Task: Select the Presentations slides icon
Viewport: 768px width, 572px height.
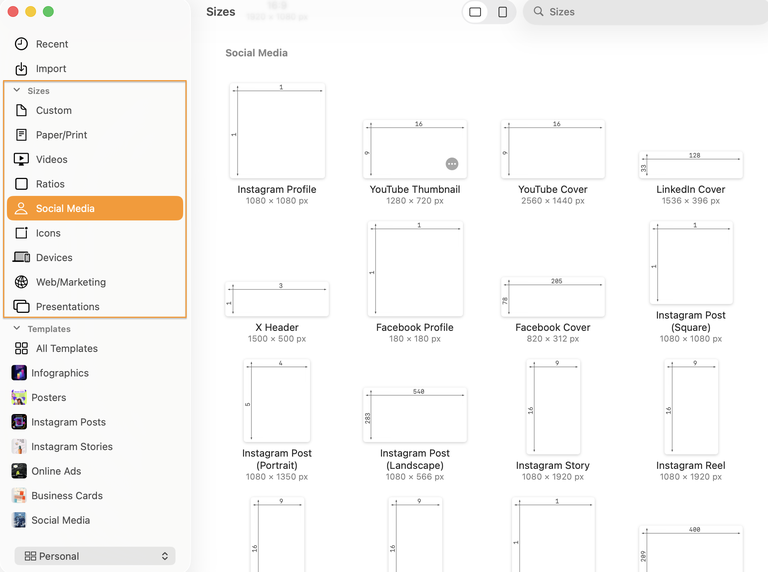Action: 21,307
